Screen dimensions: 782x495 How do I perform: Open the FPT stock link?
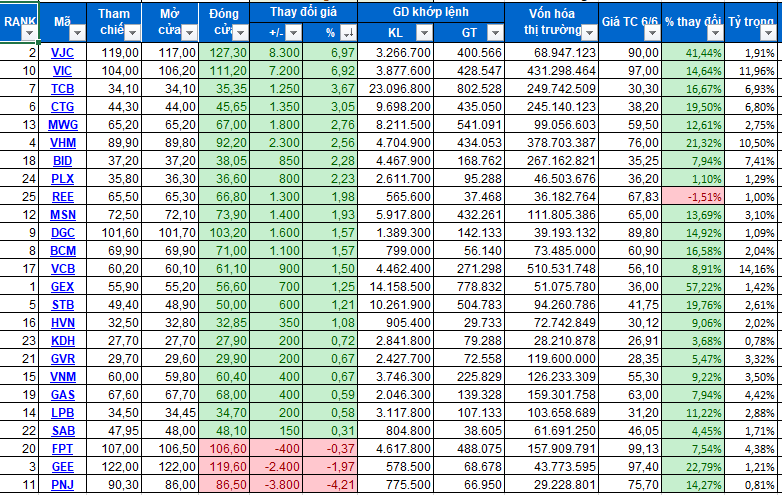pyautogui.click(x=62, y=449)
